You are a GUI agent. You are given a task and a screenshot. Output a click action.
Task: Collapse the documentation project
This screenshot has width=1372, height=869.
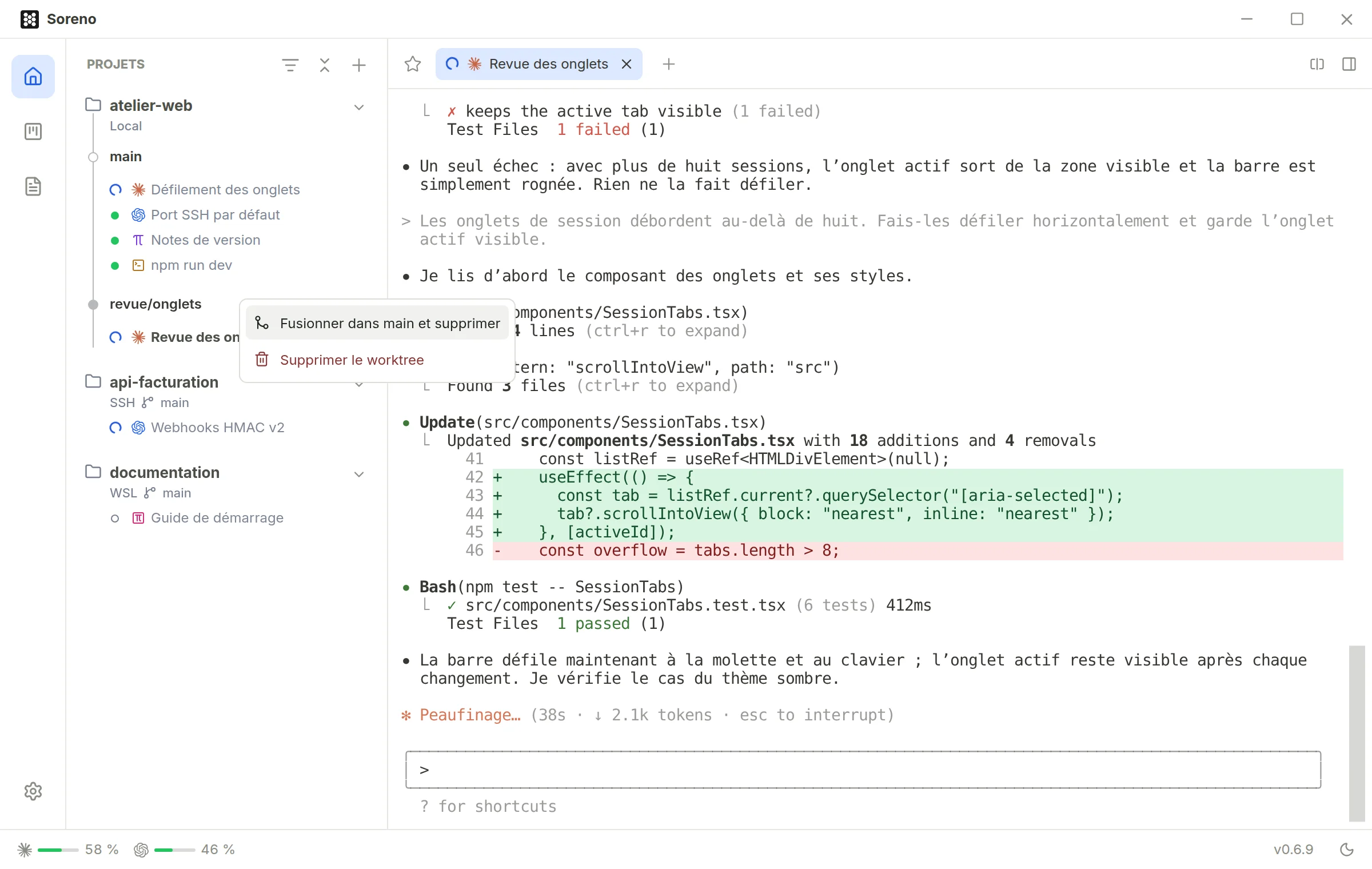[x=359, y=474]
